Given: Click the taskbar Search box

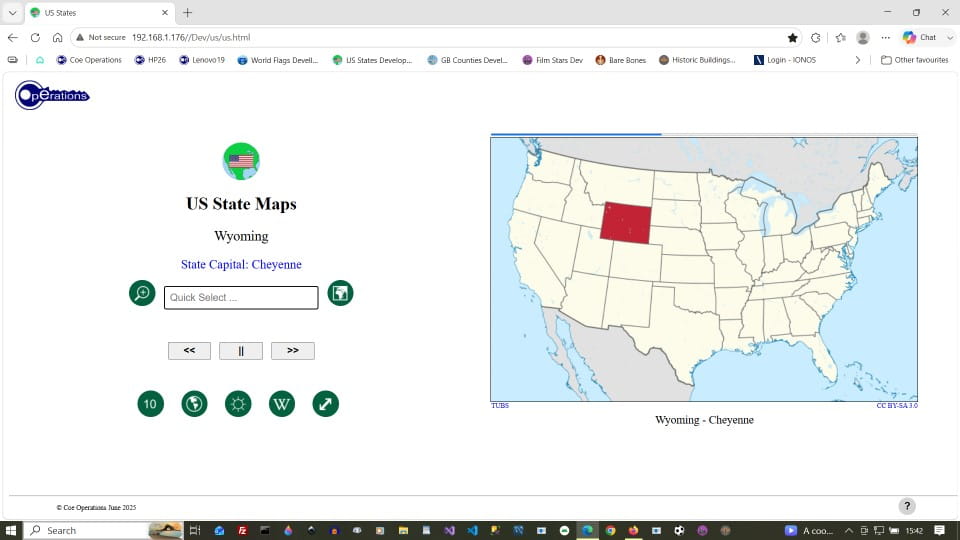Looking at the screenshot, I should pyautogui.click(x=103, y=530).
